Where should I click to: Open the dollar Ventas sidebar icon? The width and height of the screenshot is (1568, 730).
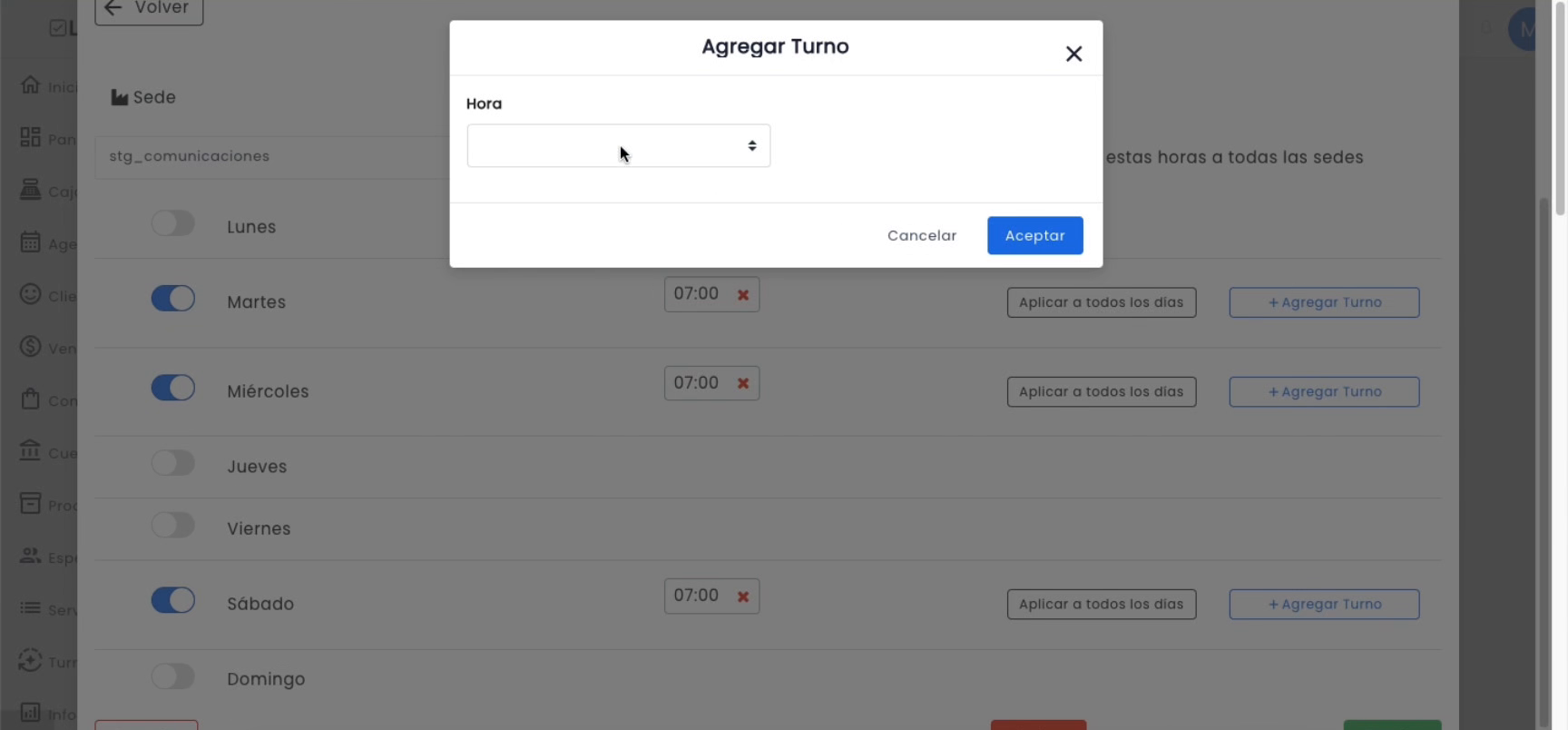pos(30,347)
